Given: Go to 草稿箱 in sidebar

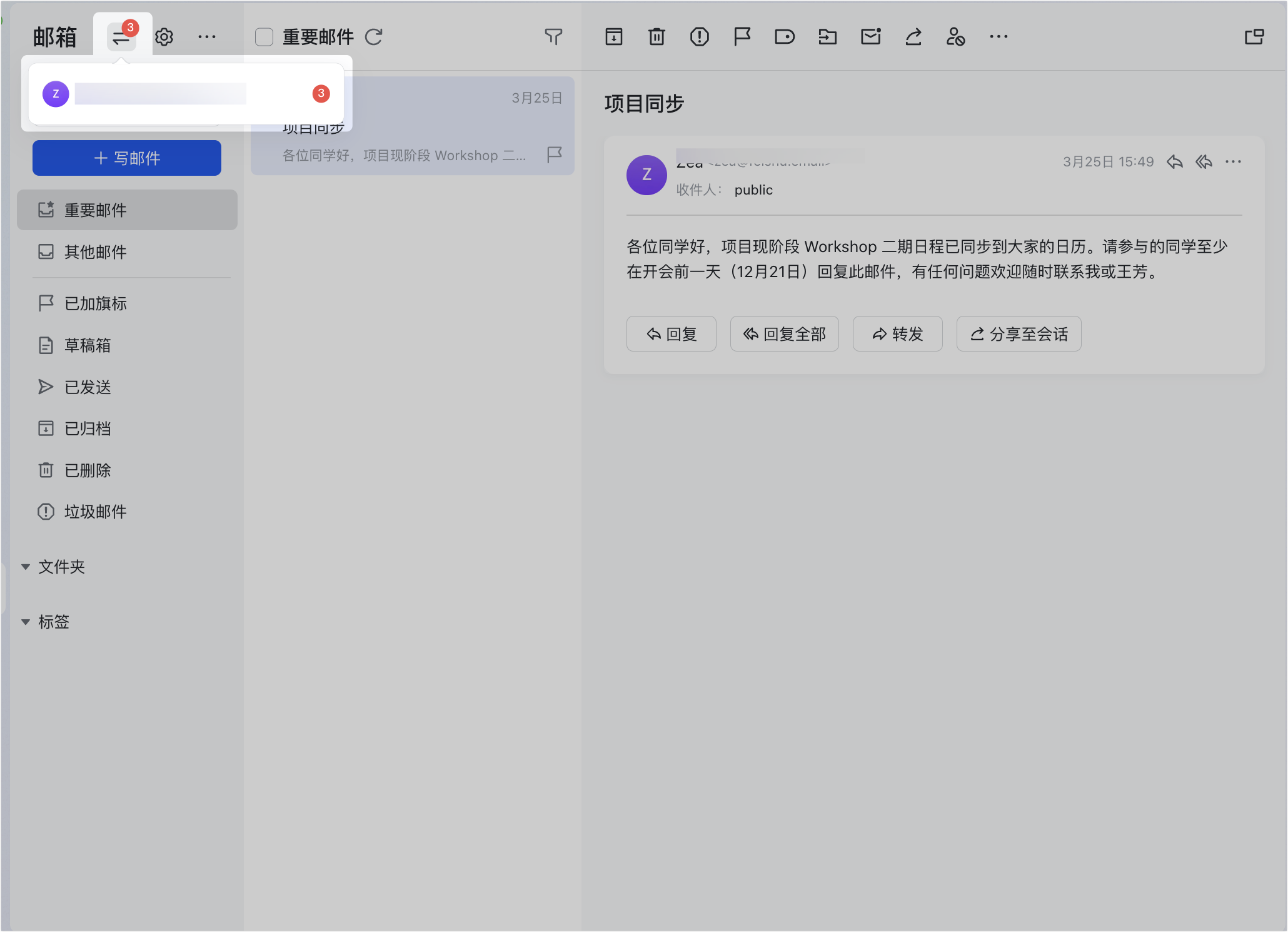Looking at the screenshot, I should (x=88, y=345).
